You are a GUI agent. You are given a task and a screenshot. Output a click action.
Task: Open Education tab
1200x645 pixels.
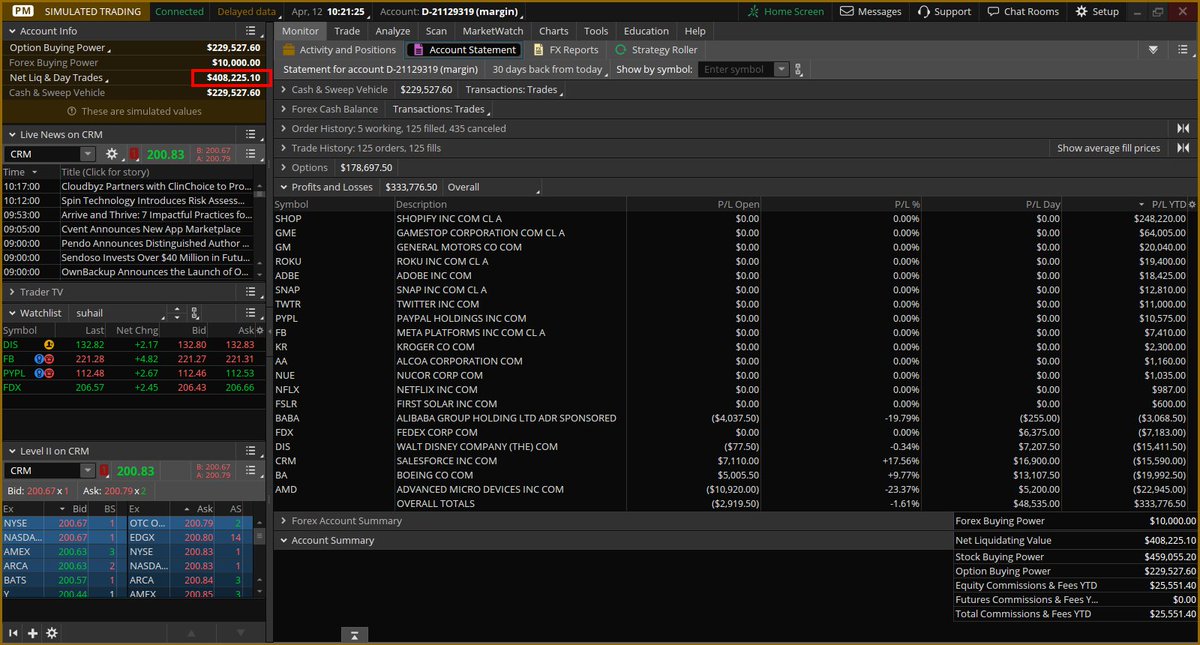click(646, 31)
